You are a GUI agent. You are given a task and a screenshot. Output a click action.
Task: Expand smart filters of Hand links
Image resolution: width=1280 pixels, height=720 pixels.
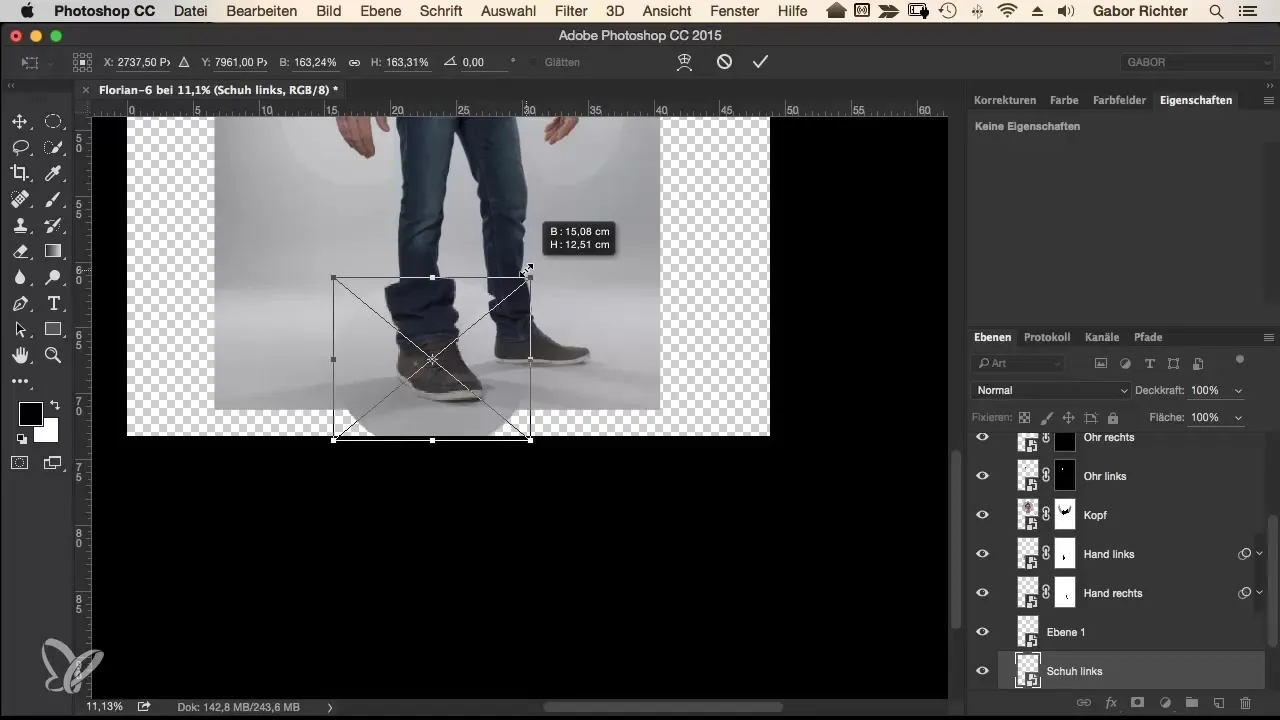pyautogui.click(x=1260, y=553)
